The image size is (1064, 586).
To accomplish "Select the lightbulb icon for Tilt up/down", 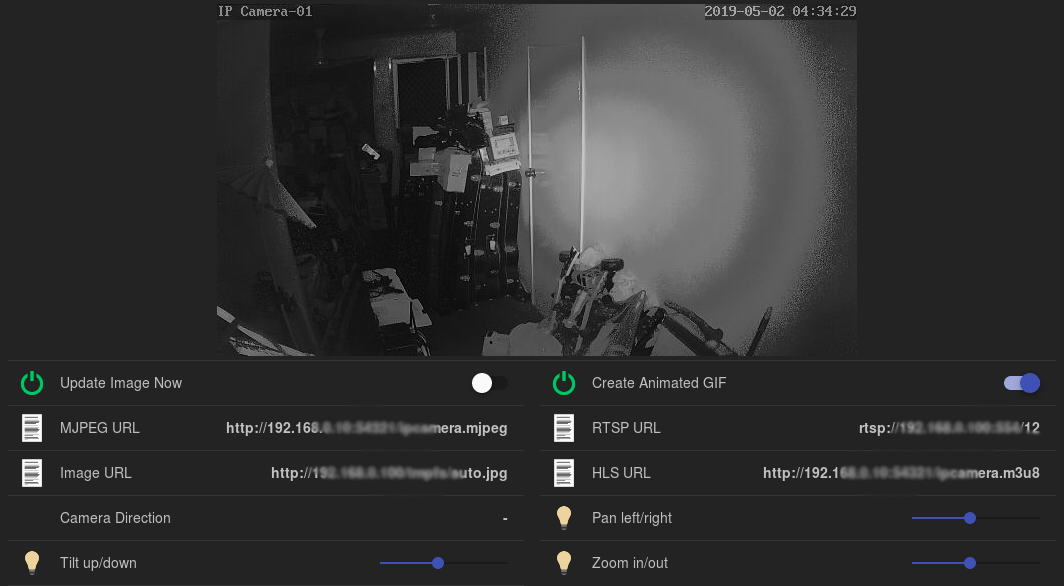I will point(31,563).
